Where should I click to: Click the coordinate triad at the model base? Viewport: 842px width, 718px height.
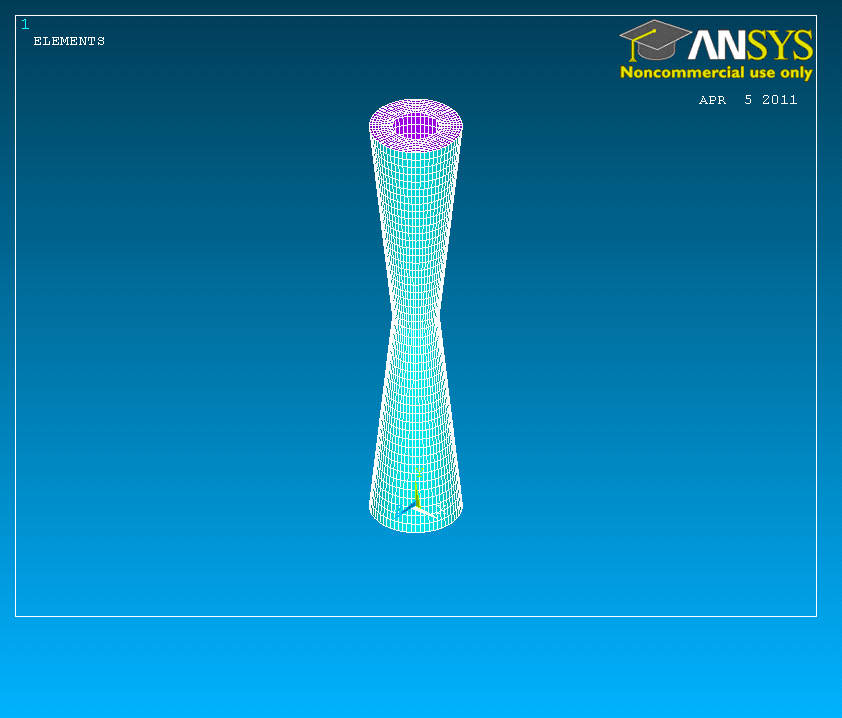(417, 494)
